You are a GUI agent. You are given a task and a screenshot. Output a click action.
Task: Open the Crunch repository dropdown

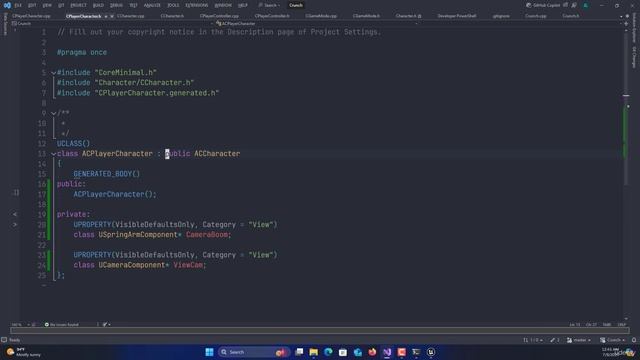coord(612,340)
